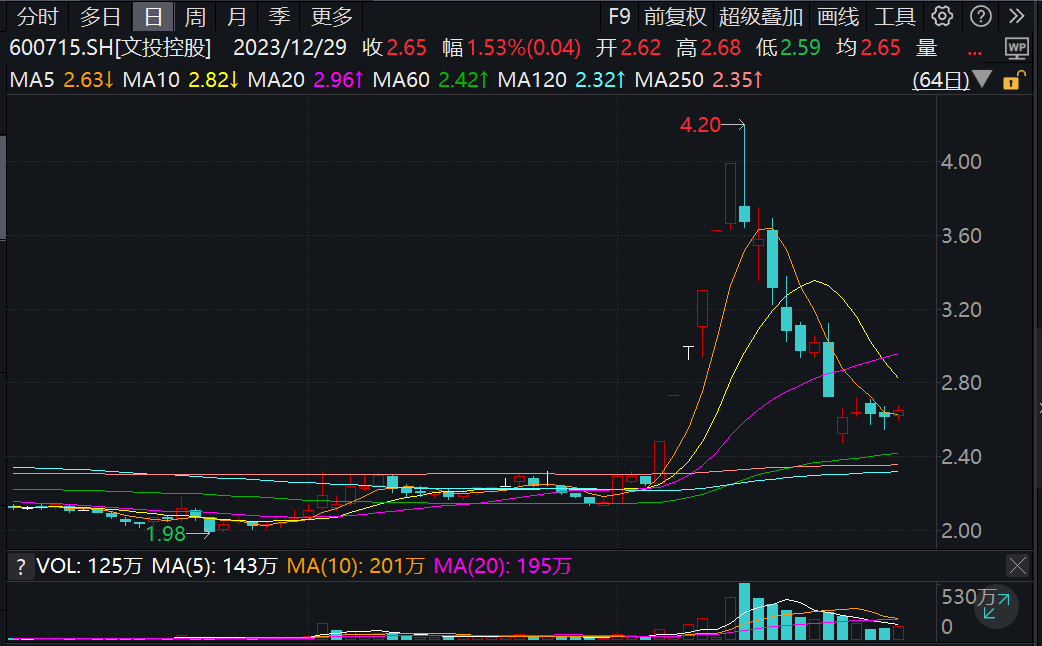Viewport: 1042px width, 646px height.
Task: Click the volume MA(5): 143万 label
Action: point(214,566)
